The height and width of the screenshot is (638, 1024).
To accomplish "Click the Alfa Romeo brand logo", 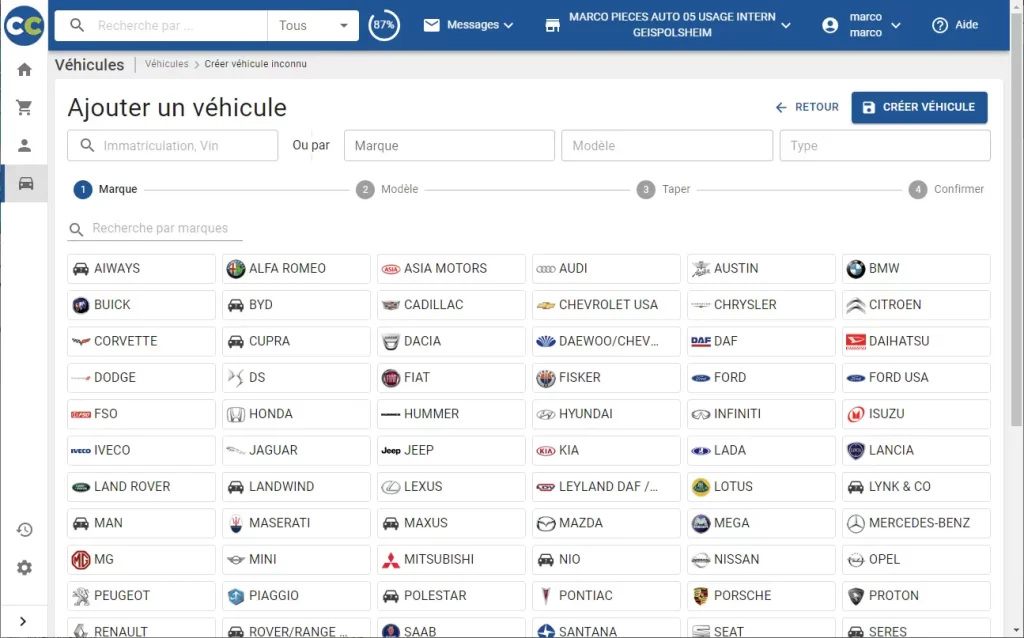I will pos(236,268).
